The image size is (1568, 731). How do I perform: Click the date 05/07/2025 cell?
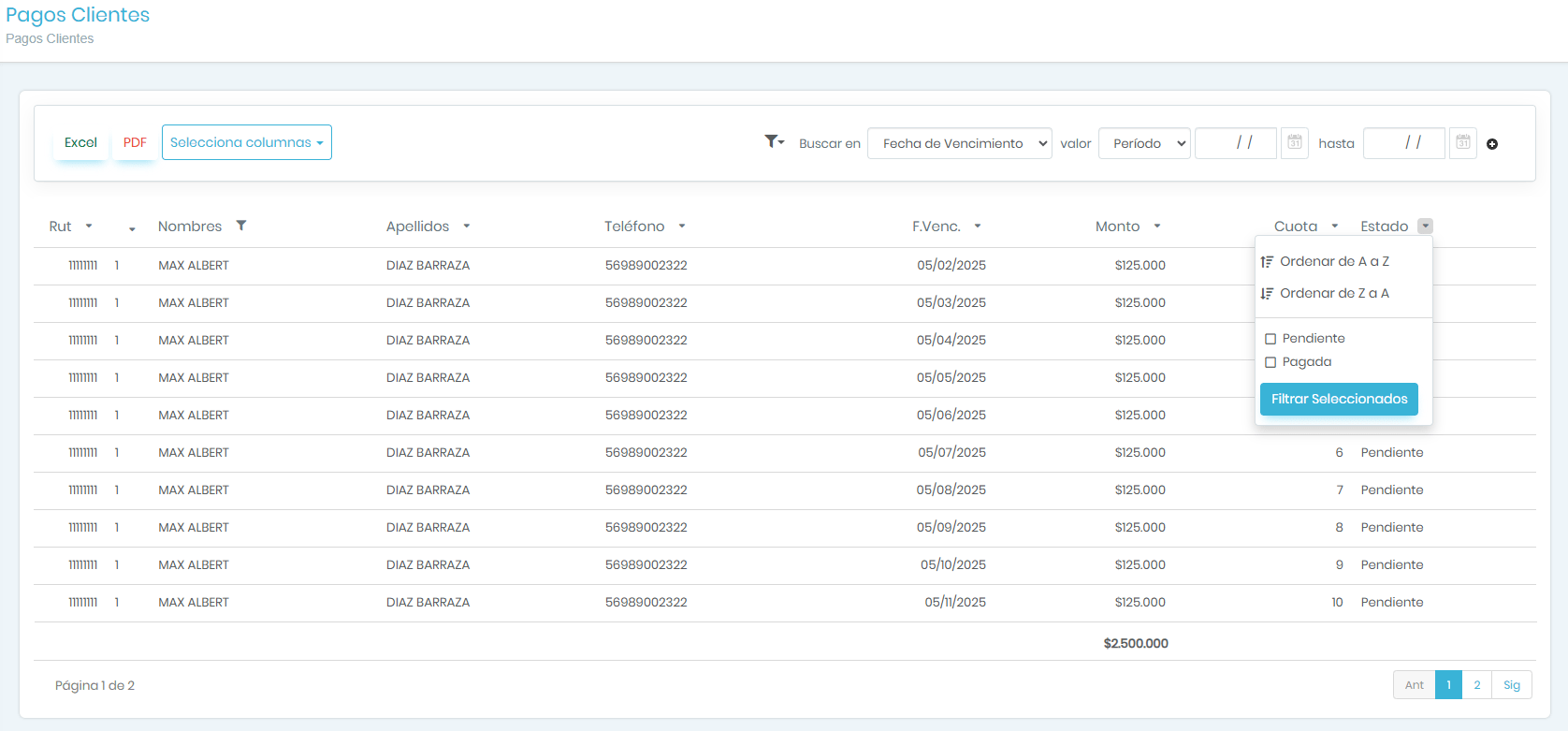click(951, 453)
